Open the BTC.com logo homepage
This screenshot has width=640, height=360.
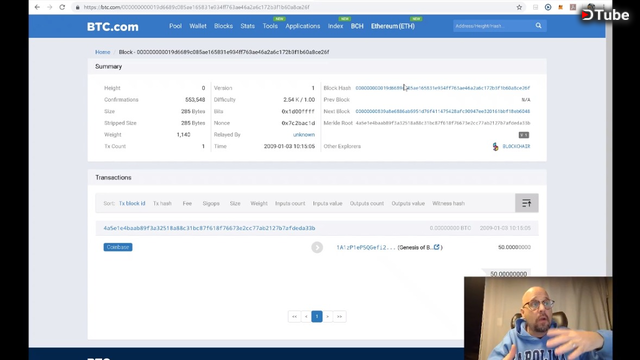113,27
